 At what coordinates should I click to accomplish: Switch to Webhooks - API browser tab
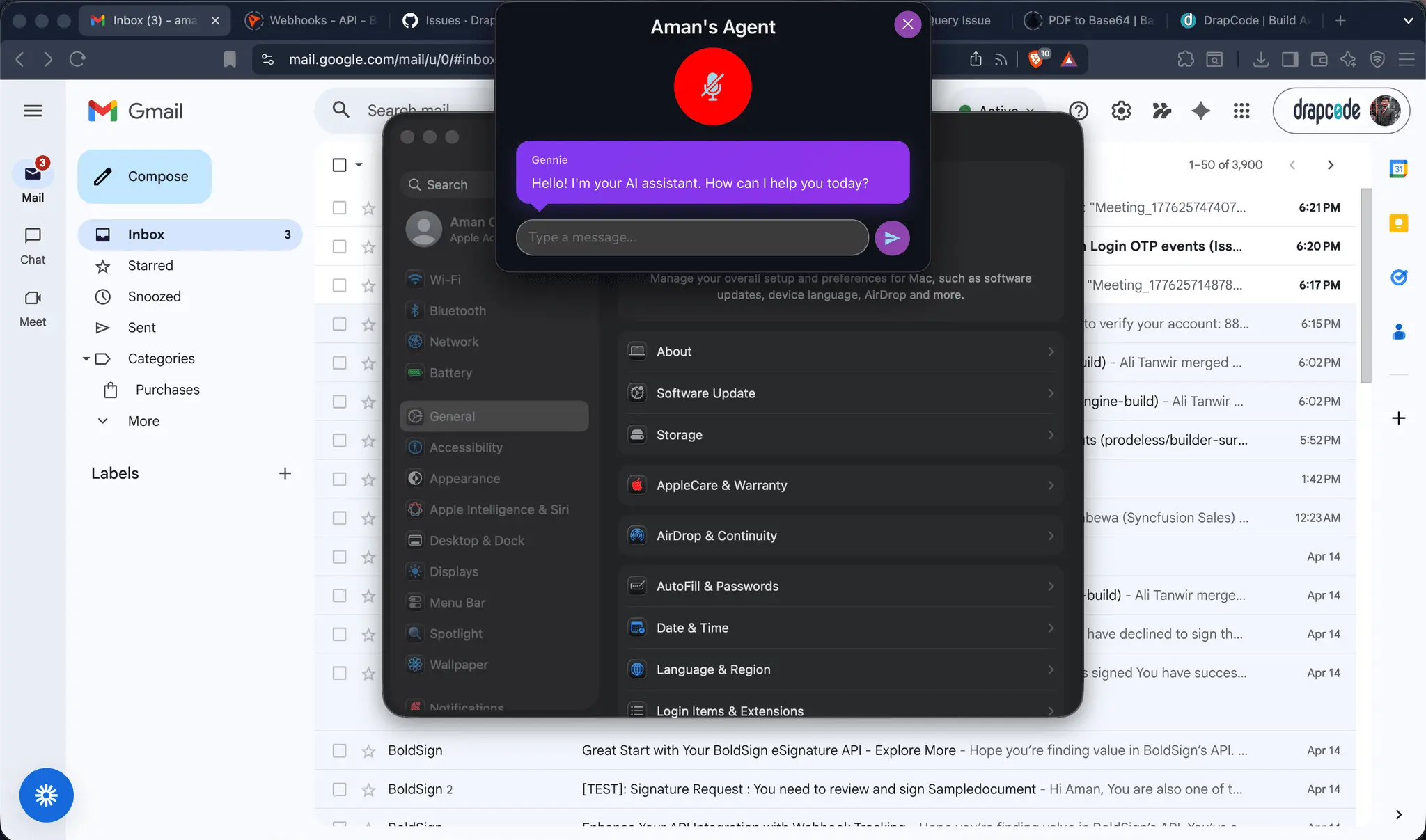pyautogui.click(x=312, y=20)
